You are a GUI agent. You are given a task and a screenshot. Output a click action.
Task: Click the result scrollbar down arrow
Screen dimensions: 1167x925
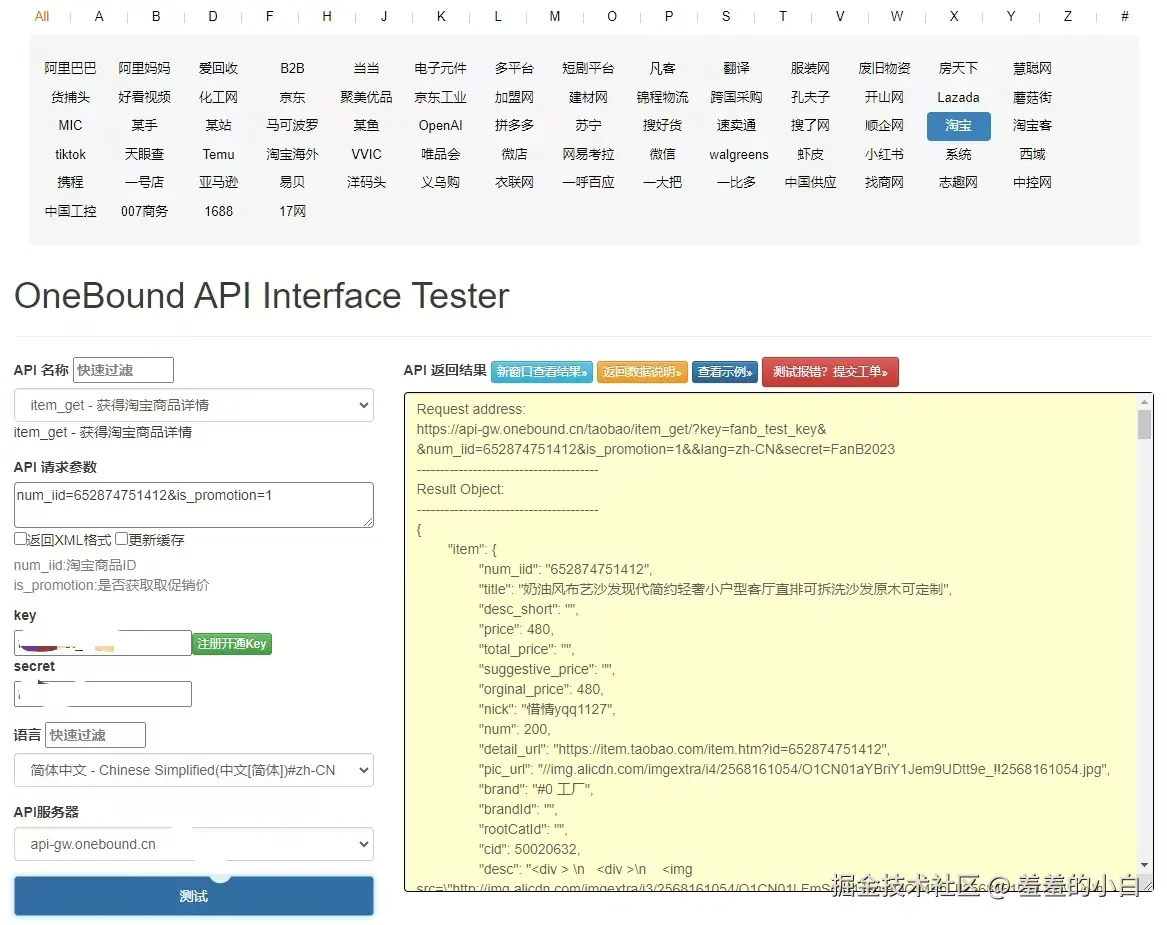point(1144,865)
